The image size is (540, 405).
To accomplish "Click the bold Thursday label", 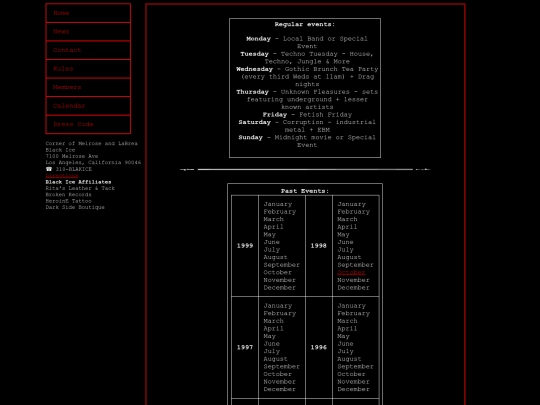I will 252,92.
